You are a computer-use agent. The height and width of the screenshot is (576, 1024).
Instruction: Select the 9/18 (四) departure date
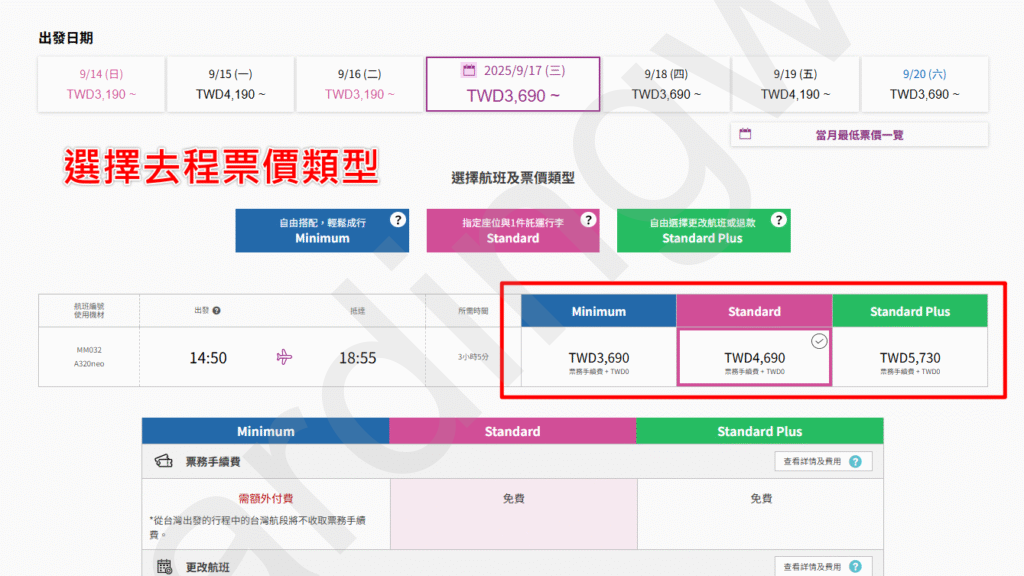[x=665, y=84]
